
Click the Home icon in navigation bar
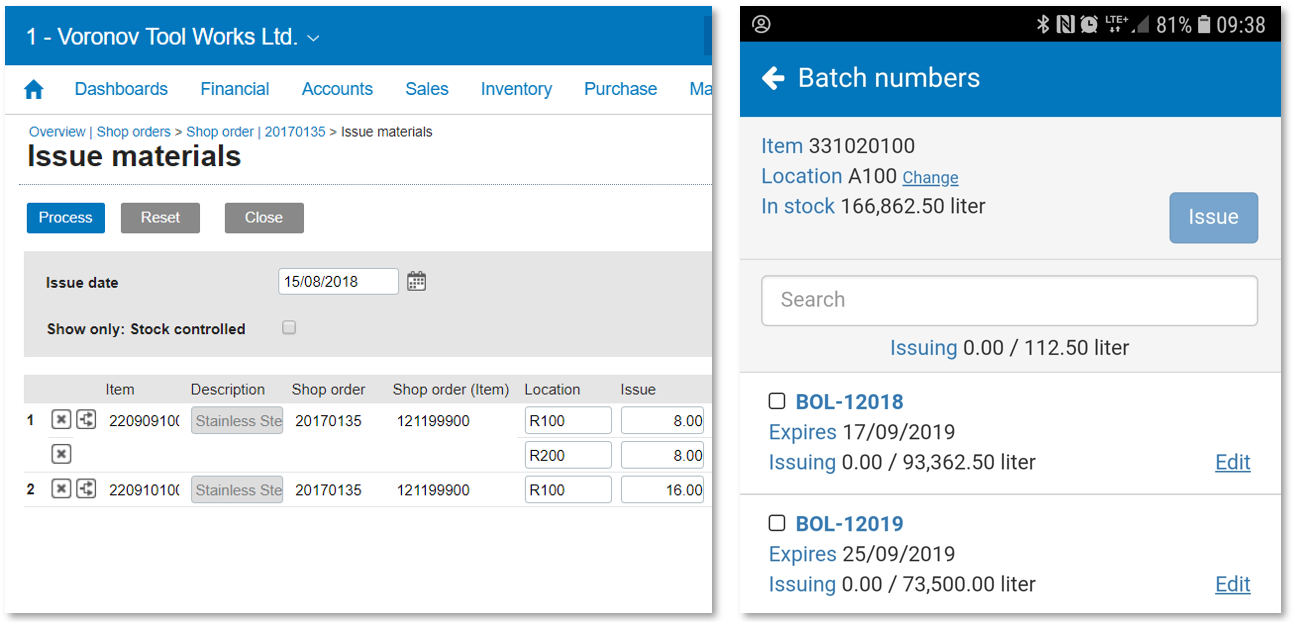(x=34, y=90)
